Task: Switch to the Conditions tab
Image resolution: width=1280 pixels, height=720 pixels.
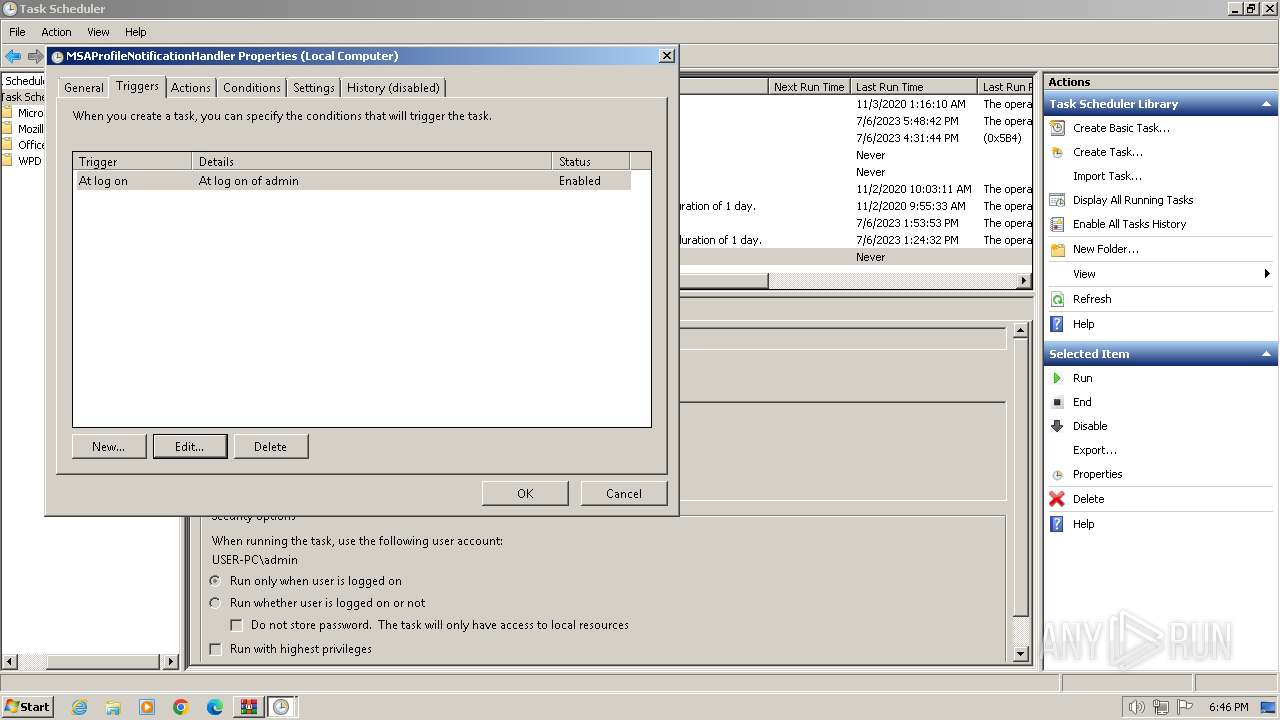Action: tap(252, 88)
